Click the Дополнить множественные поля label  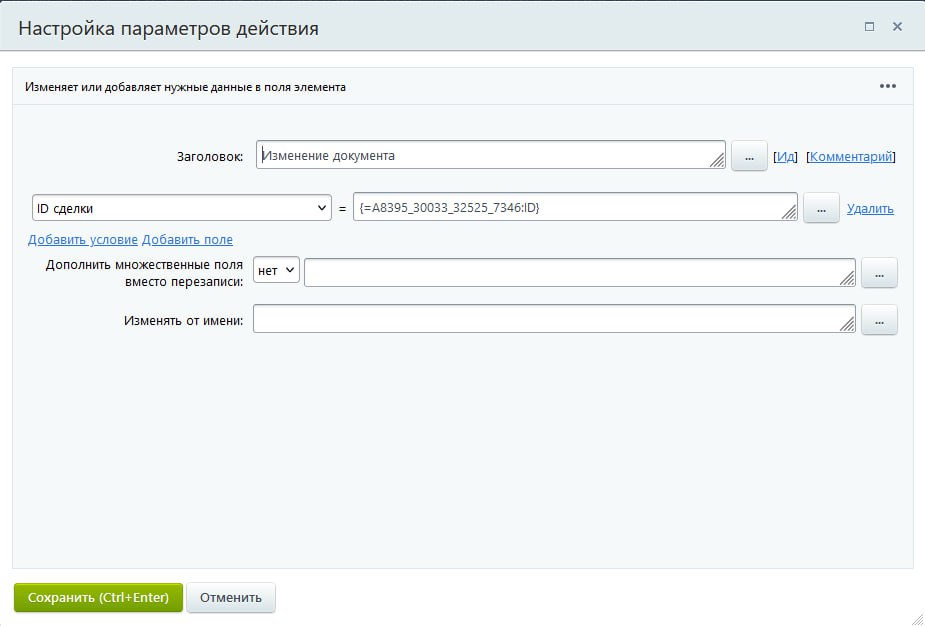pyautogui.click(x=145, y=273)
